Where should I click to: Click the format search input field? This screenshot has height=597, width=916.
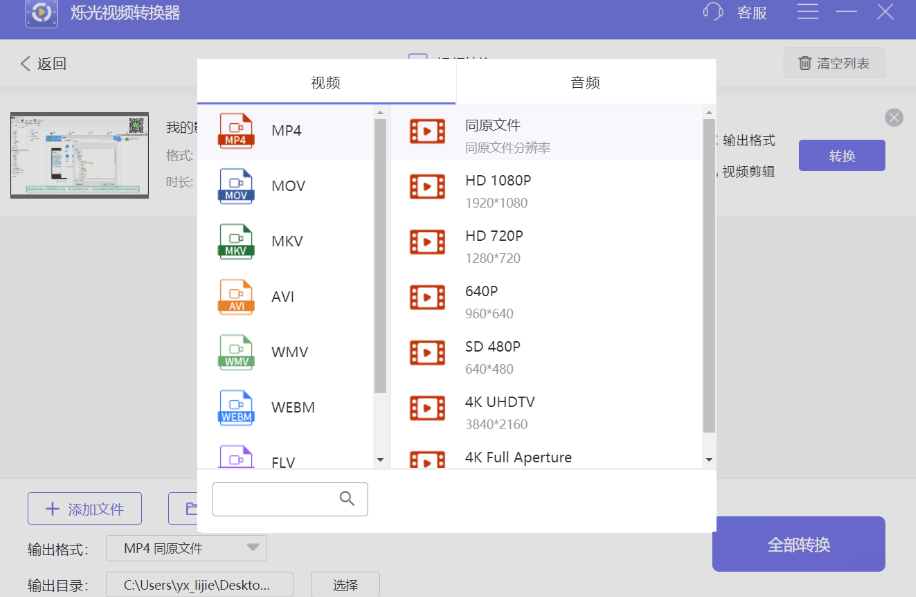tap(290, 498)
